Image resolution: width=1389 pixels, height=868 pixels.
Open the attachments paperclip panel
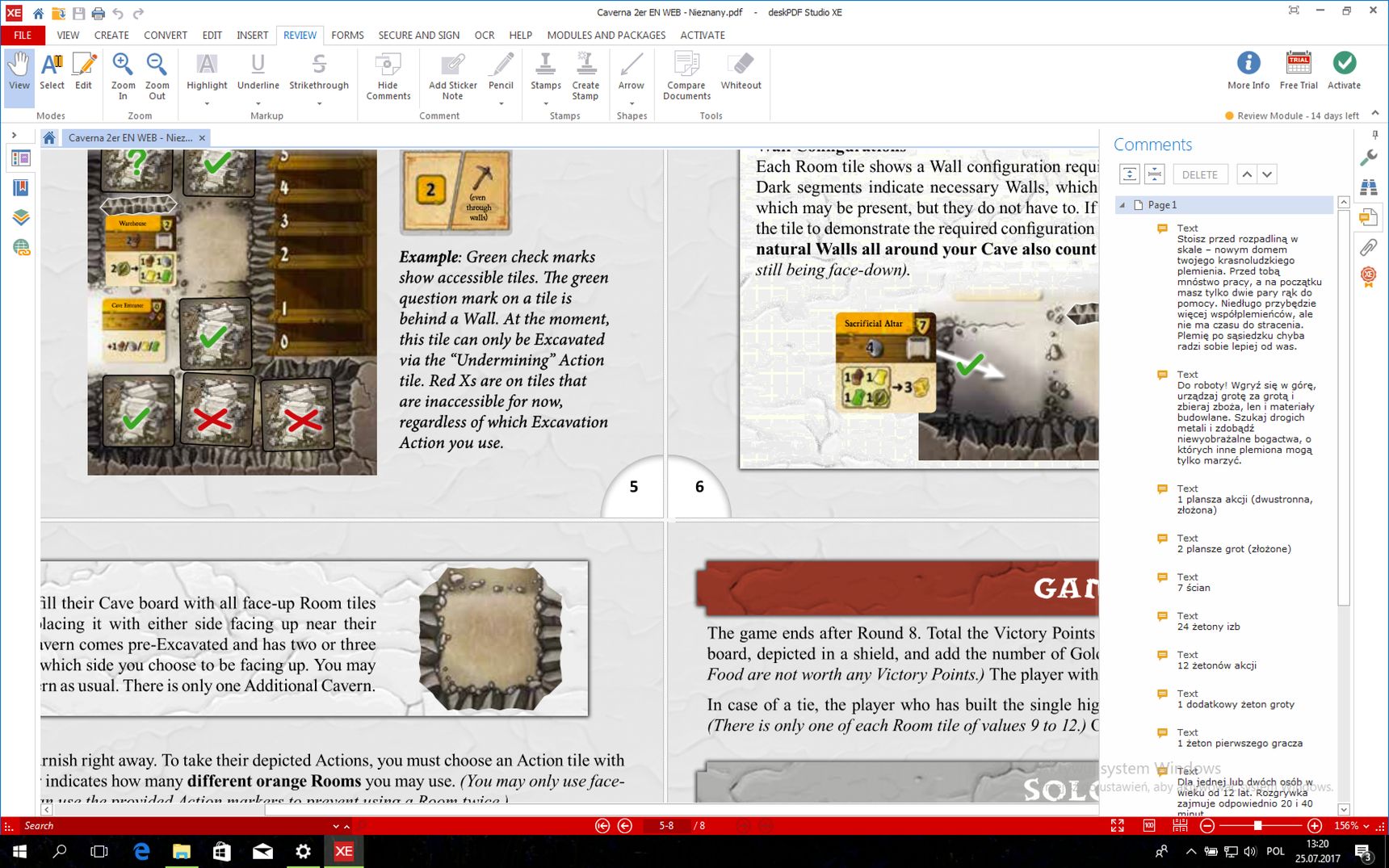tap(1368, 246)
